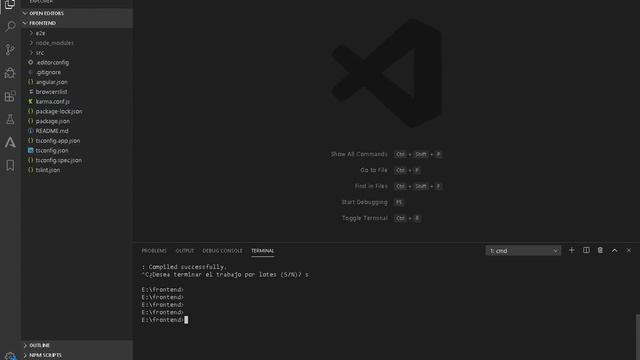The width and height of the screenshot is (640, 360).
Task: Expand the node_modules folder
Action: (77, 43)
